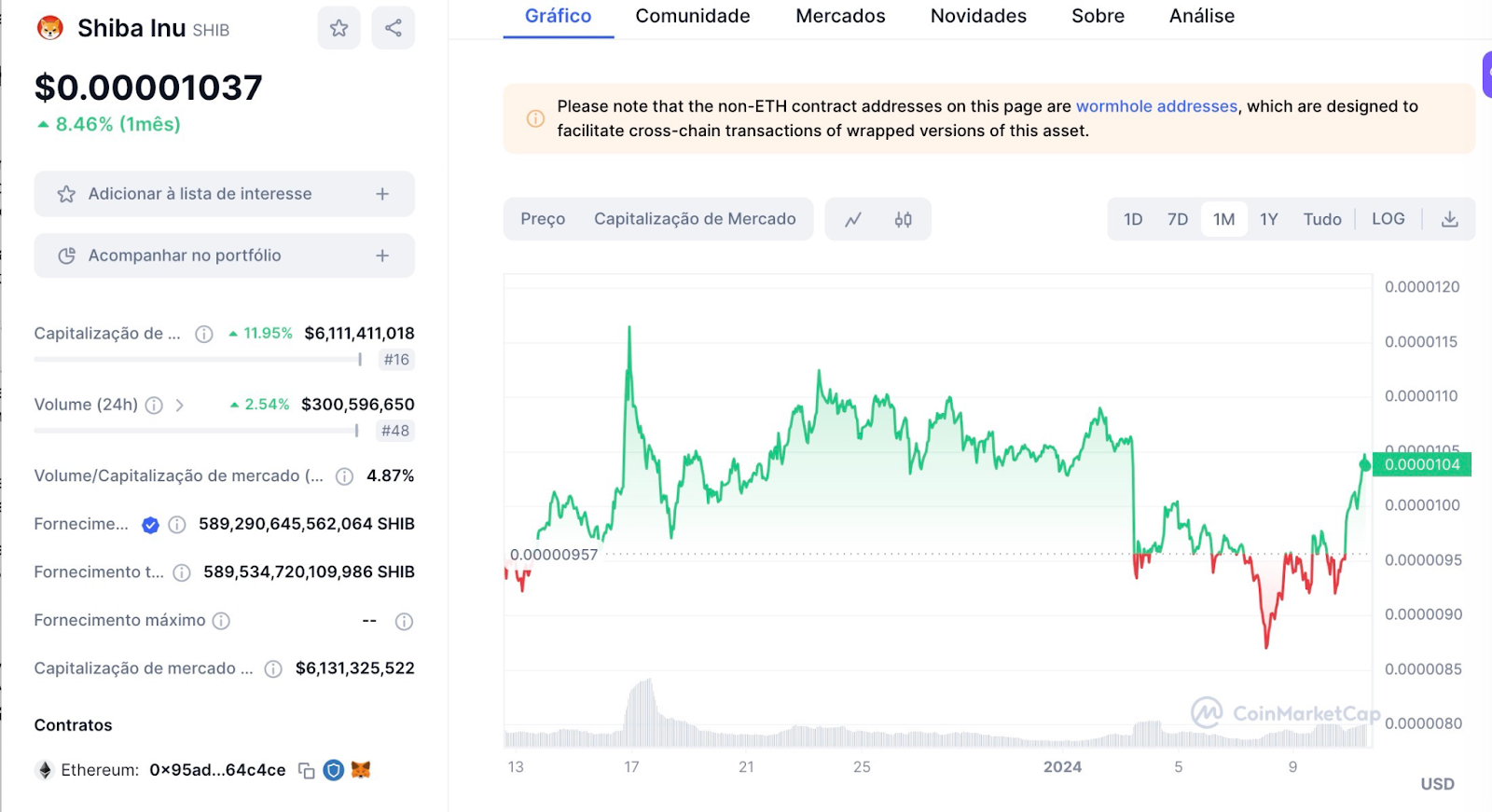Open the Comunidade tab
The width and height of the screenshot is (1492, 812).
pos(693,16)
